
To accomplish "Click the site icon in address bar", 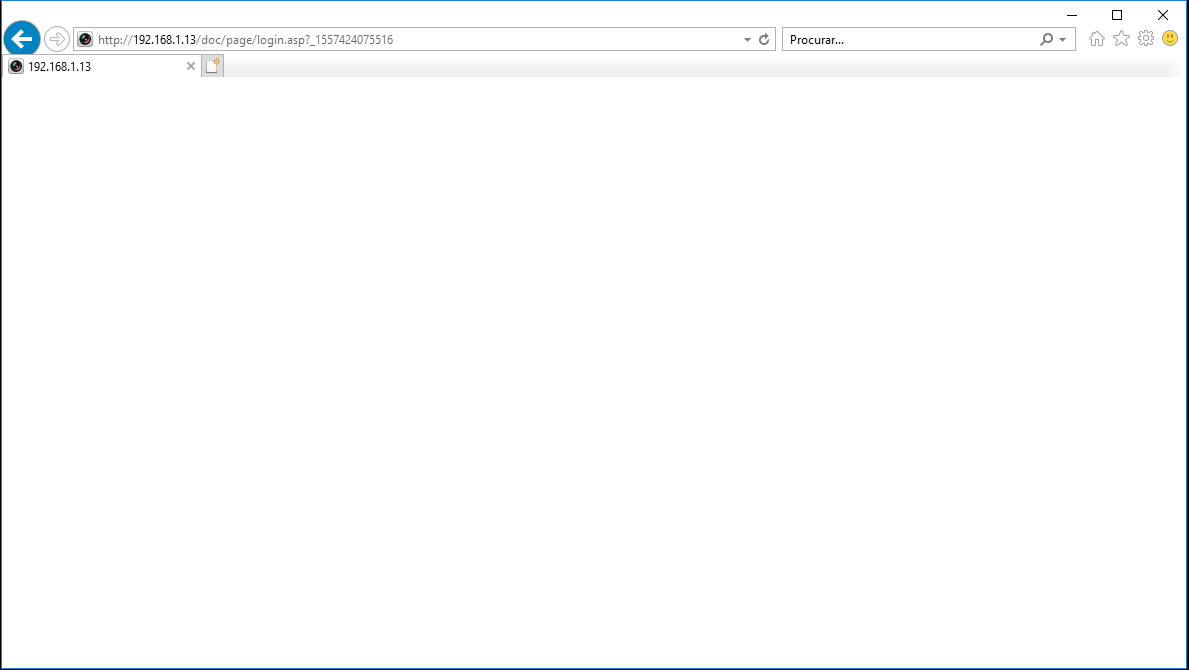I will (86, 40).
